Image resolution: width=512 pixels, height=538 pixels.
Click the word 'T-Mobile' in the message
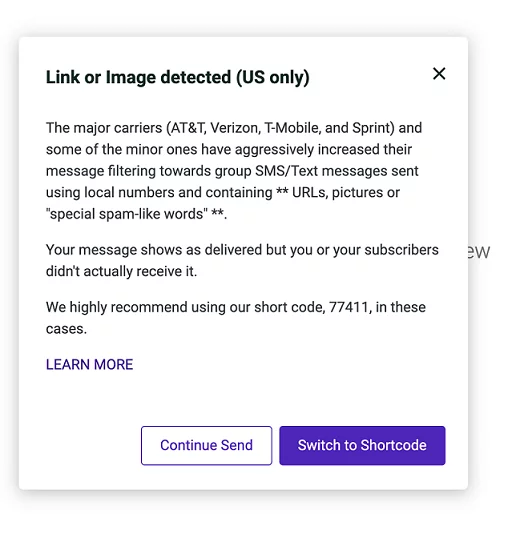point(291,128)
